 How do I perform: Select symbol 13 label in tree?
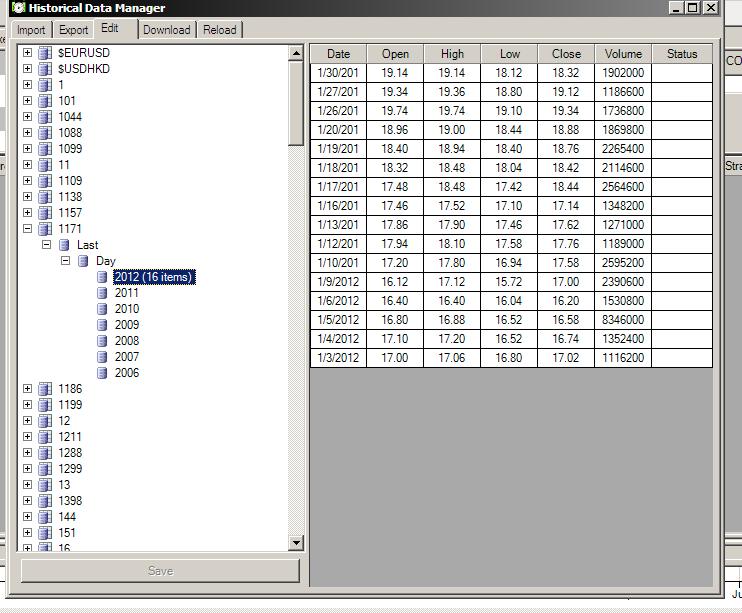click(x=64, y=485)
